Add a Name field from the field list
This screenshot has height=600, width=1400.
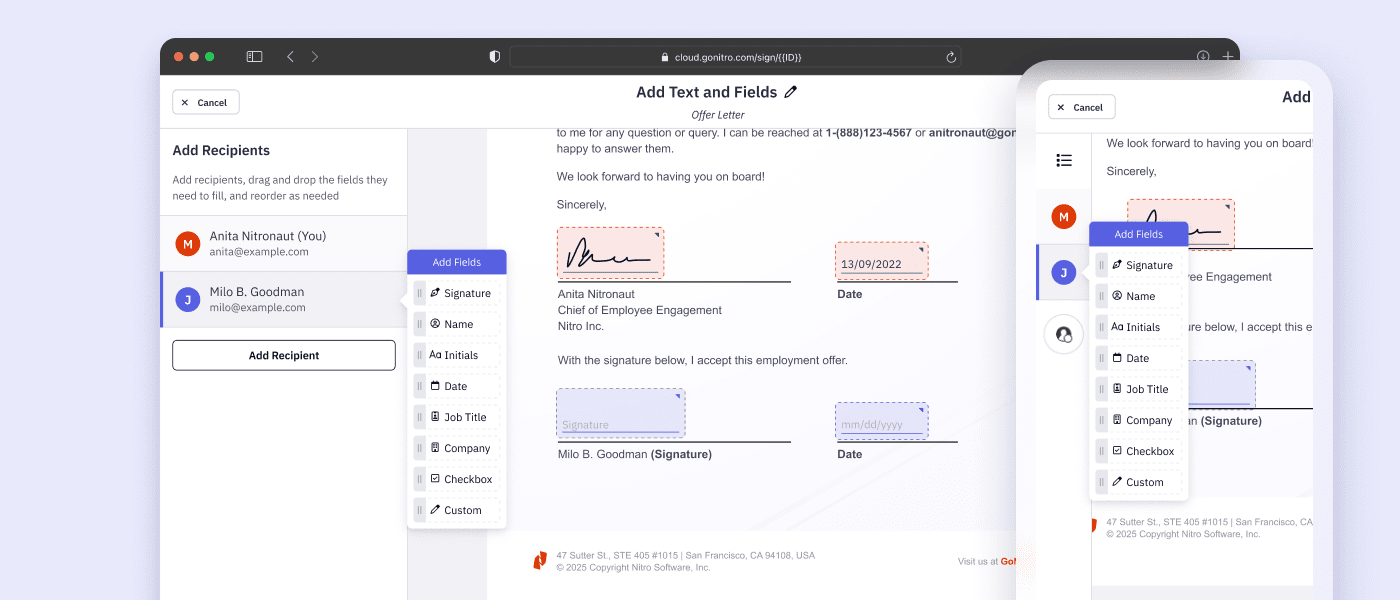(456, 323)
